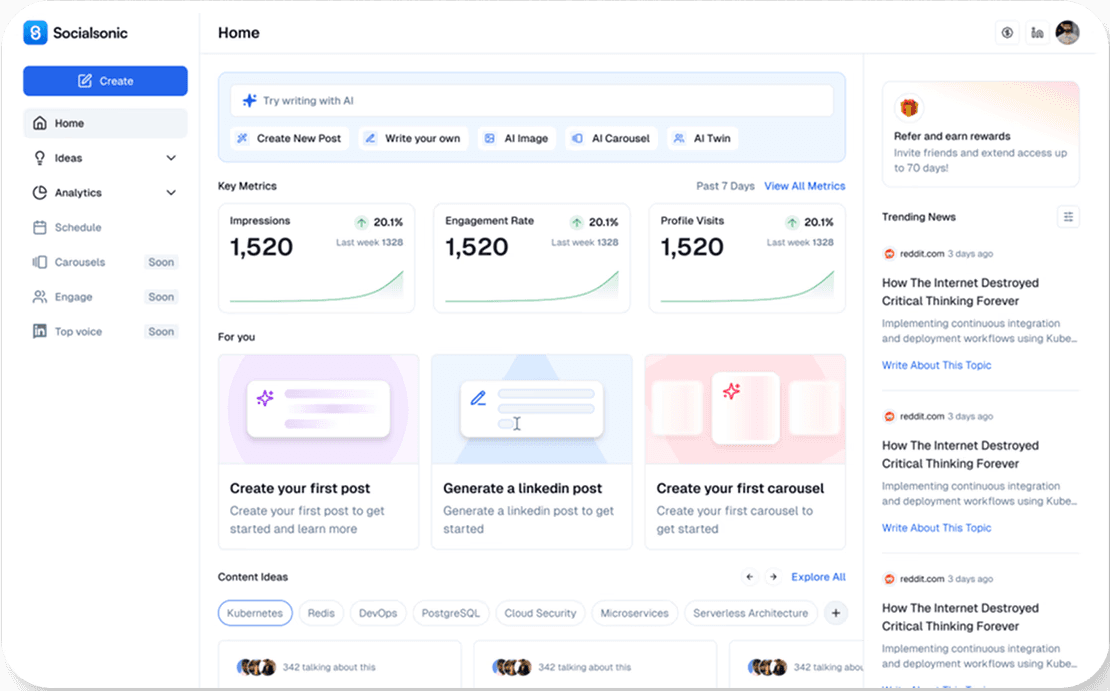1110x691 pixels.
Task: Open Engage in the sidebar
Action: coord(105,297)
